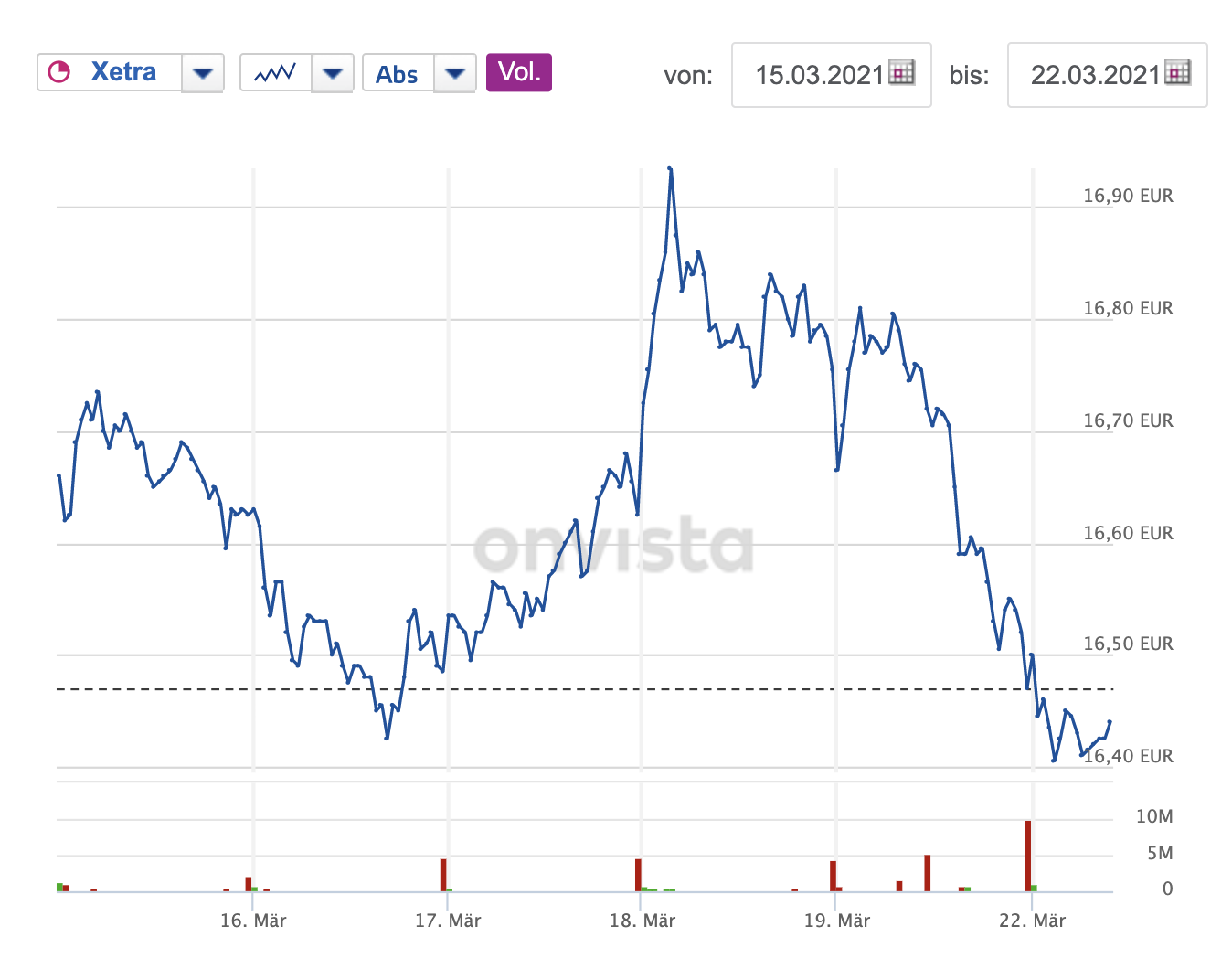Toggle the Vol. volume display button

point(519,72)
